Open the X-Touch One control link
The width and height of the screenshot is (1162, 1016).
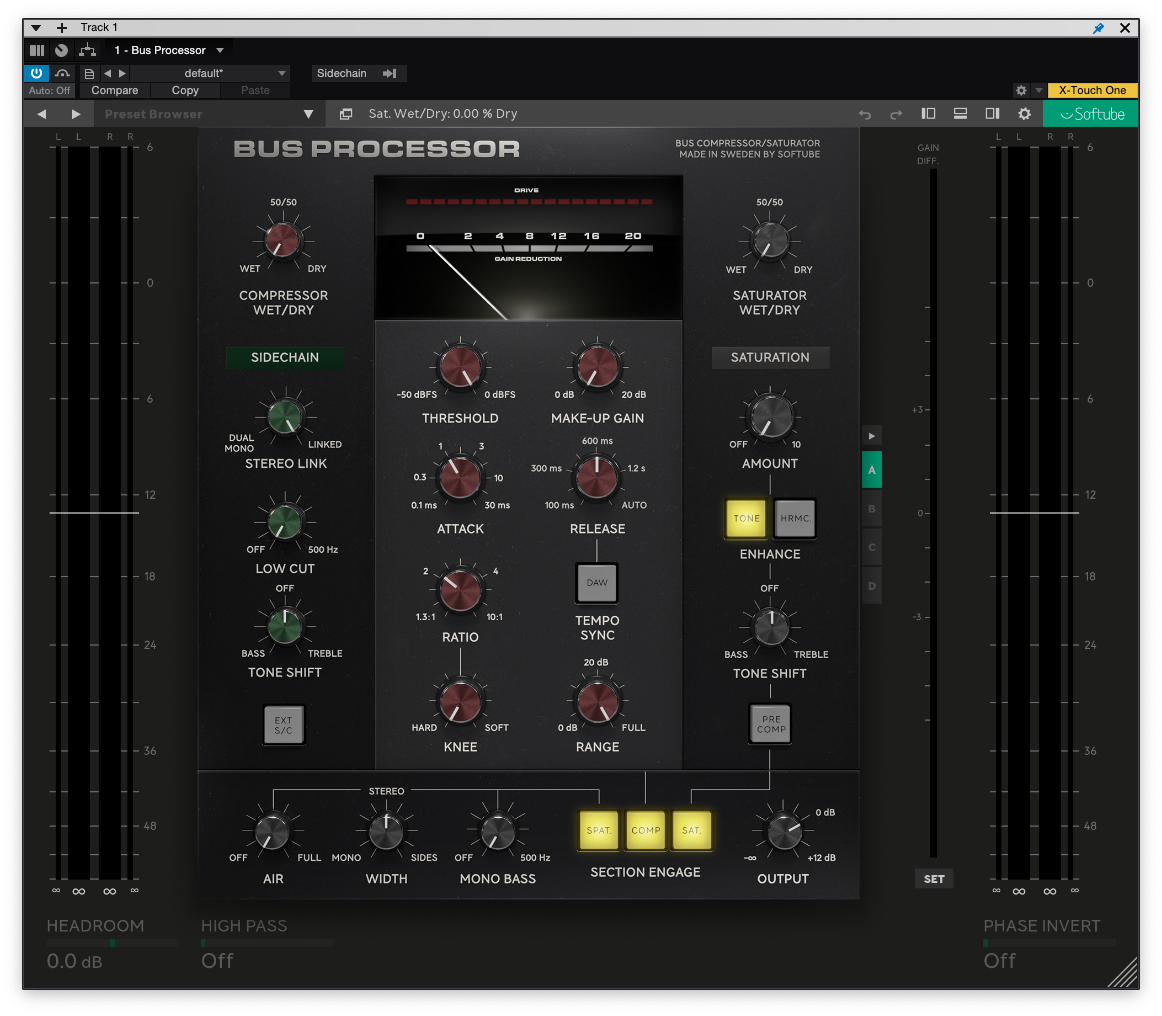[1092, 90]
